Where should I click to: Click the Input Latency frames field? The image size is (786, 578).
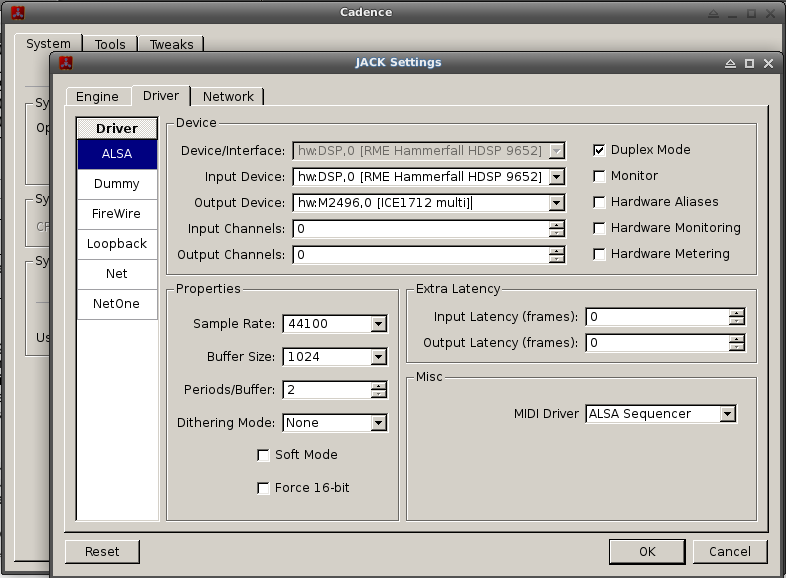tap(656, 317)
